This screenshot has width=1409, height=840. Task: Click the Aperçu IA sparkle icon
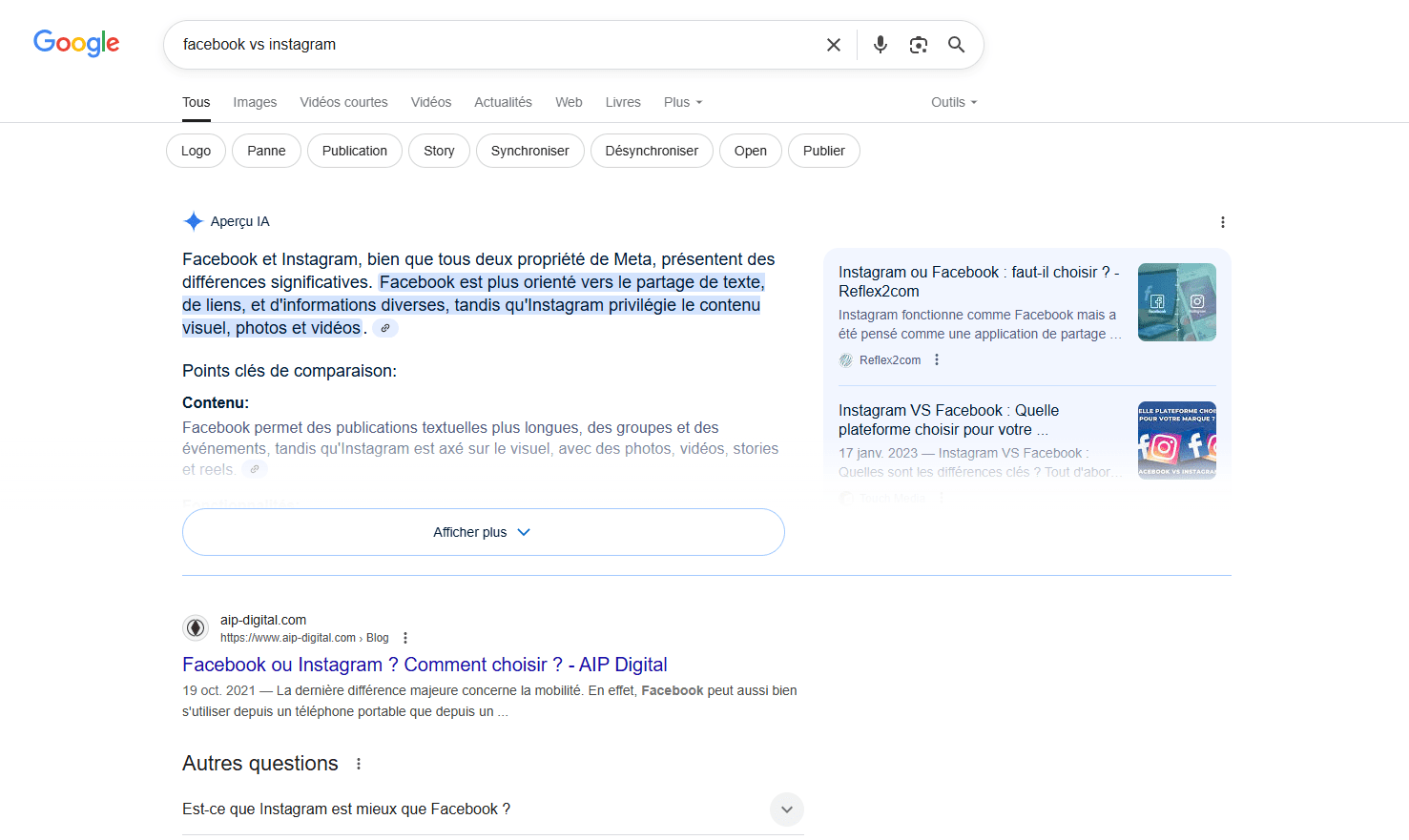coord(194,221)
